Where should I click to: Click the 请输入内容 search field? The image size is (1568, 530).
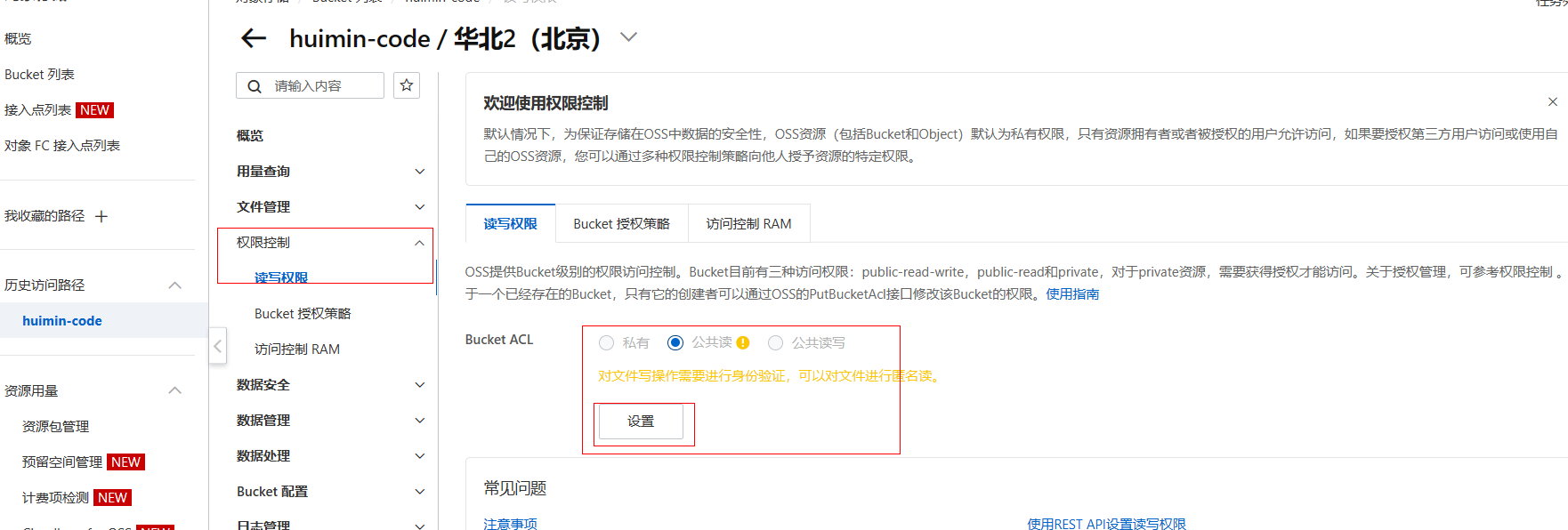[325, 86]
